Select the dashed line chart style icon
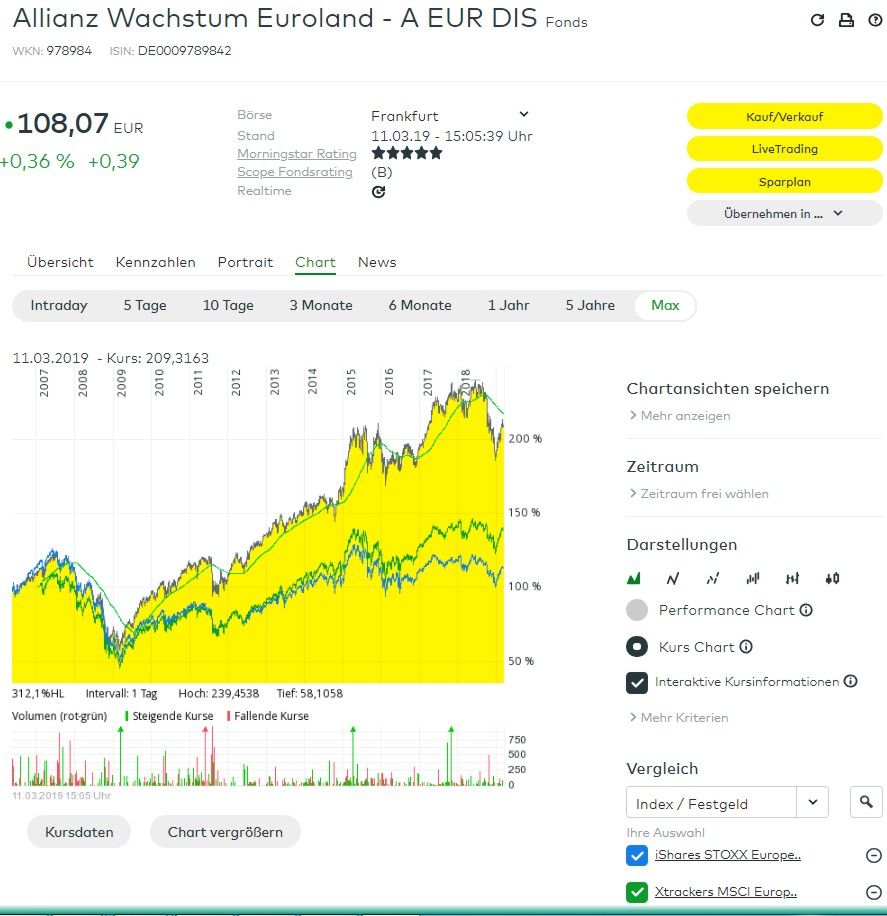This screenshot has height=916, width=887. coord(712,578)
